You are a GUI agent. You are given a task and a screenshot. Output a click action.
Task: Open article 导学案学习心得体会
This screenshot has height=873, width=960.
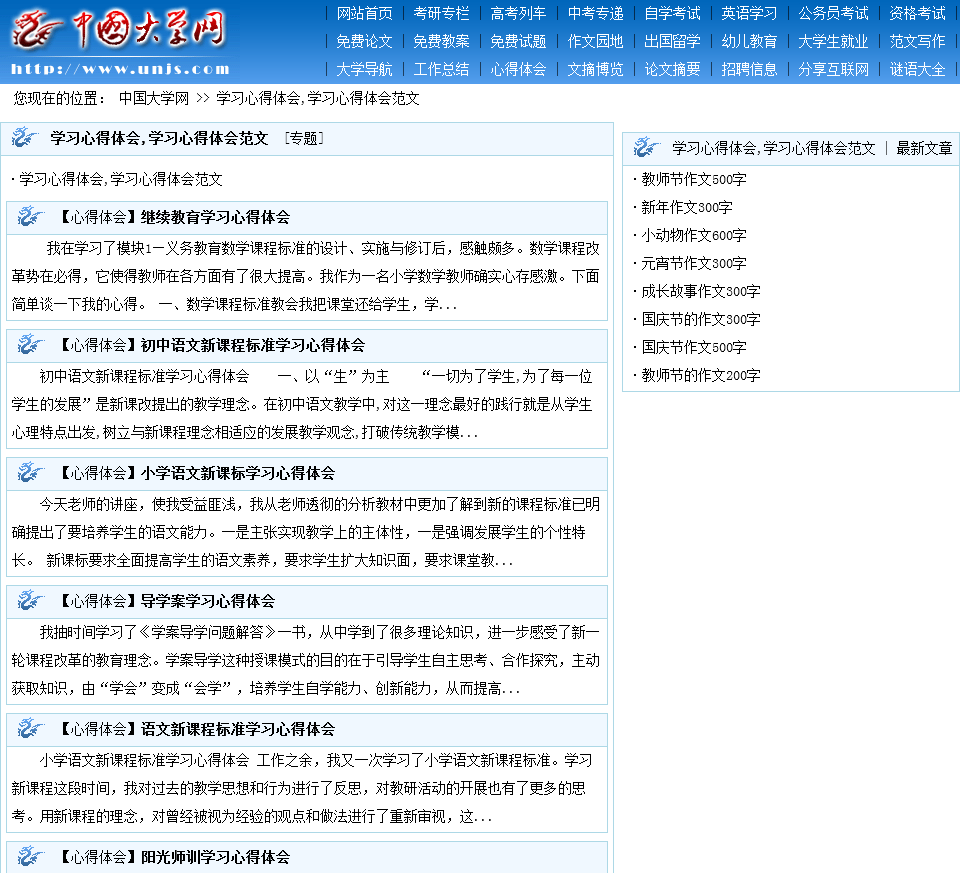[x=208, y=601]
